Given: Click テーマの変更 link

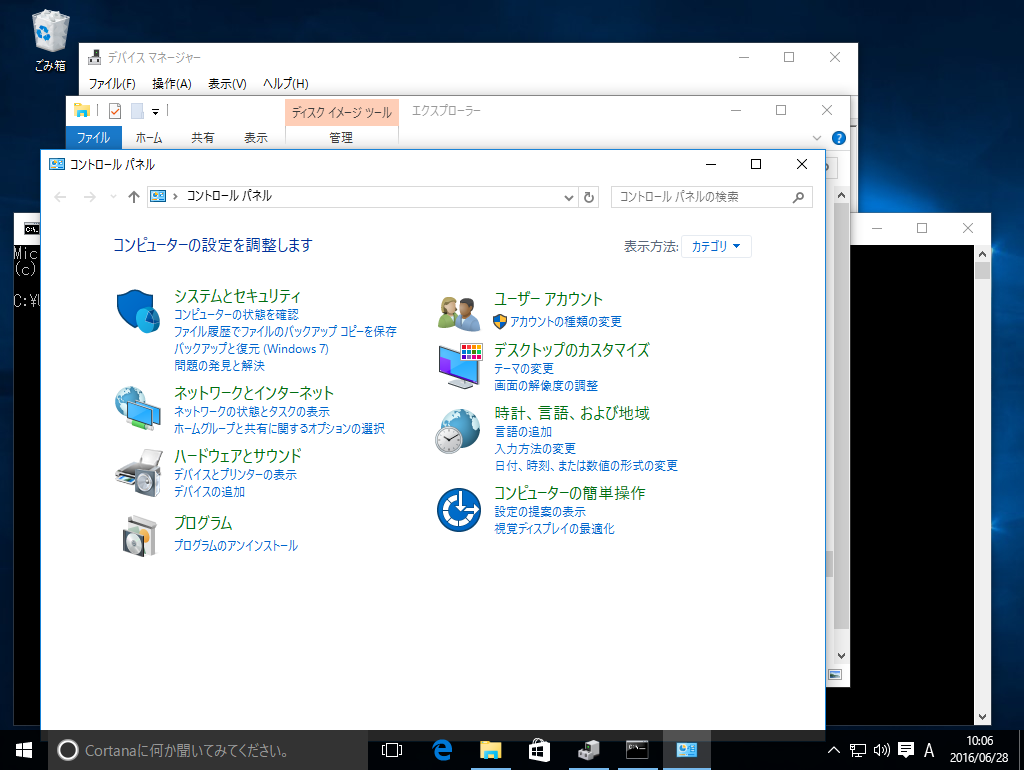Looking at the screenshot, I should pos(524,369).
